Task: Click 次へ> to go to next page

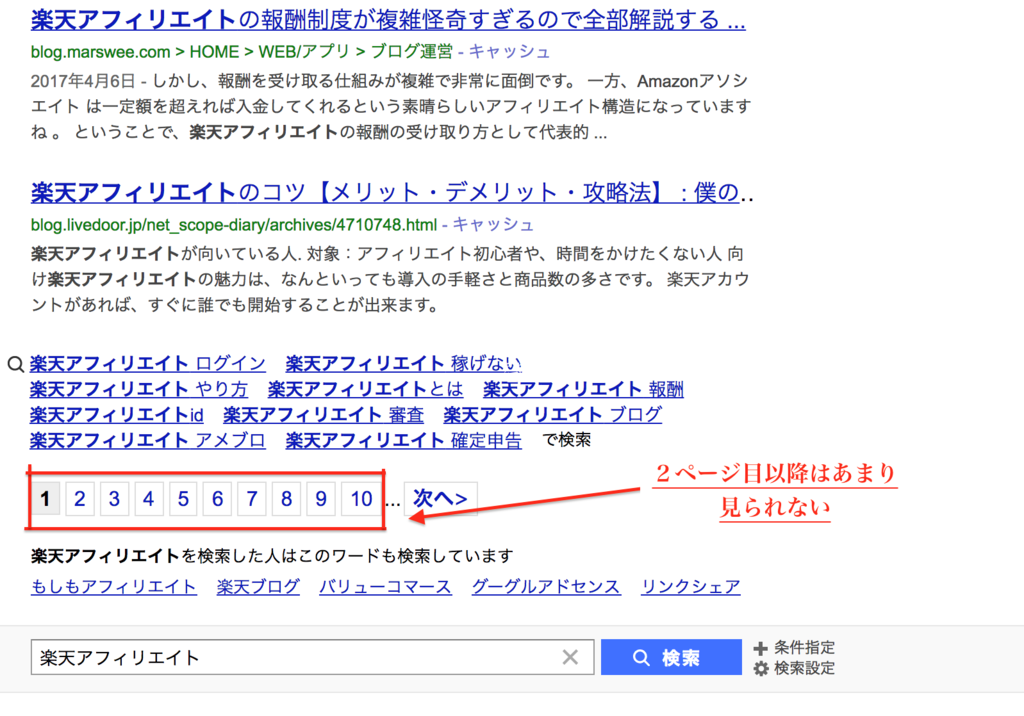Action: click(x=441, y=499)
